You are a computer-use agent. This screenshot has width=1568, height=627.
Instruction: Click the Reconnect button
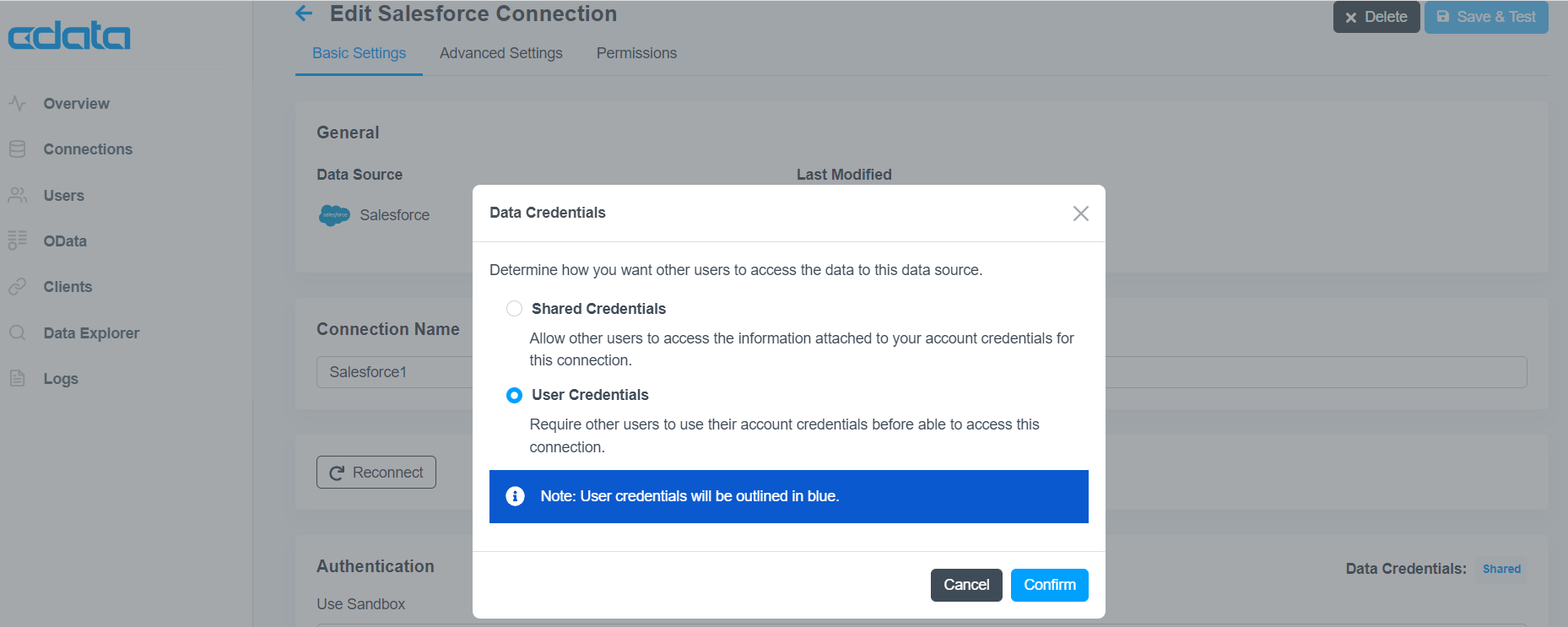376,473
